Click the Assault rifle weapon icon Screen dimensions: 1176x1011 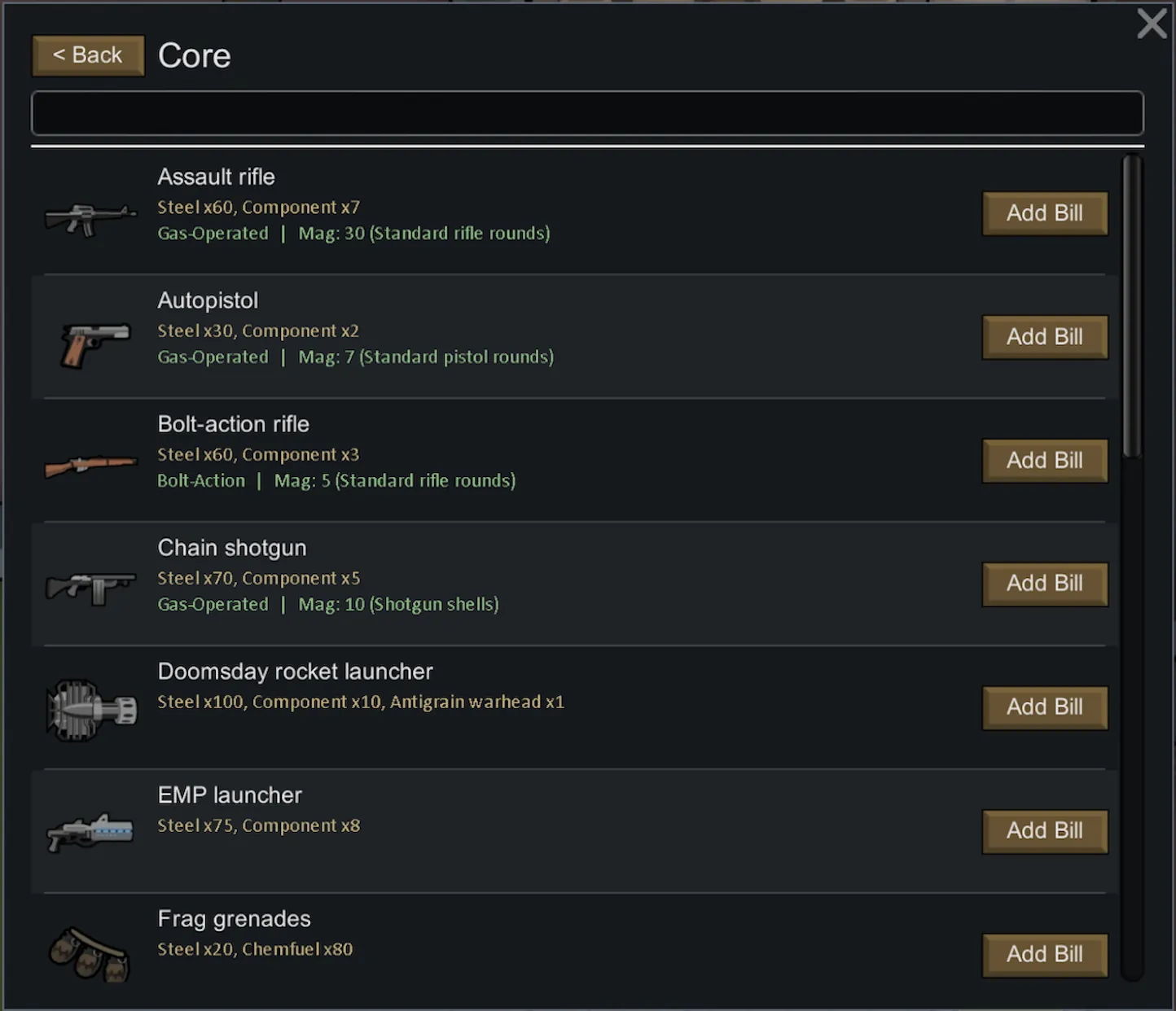point(90,218)
